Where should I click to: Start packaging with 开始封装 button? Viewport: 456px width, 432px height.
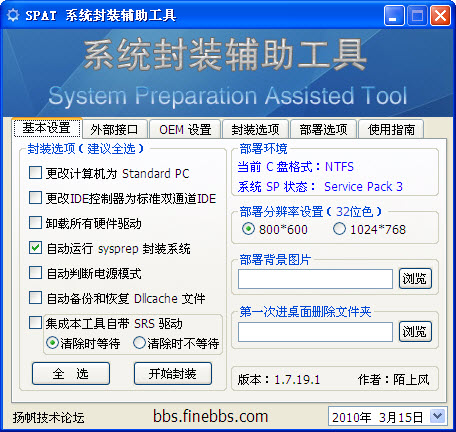click(x=173, y=373)
